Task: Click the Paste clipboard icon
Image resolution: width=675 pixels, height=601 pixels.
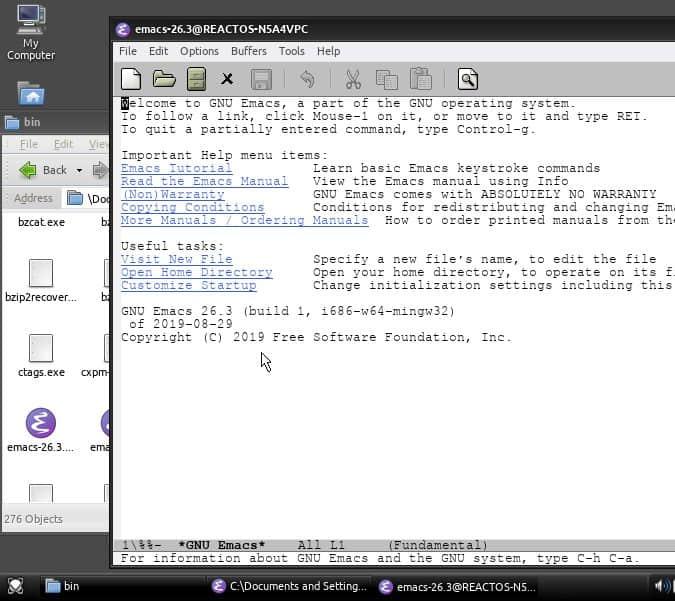Action: tap(420, 79)
